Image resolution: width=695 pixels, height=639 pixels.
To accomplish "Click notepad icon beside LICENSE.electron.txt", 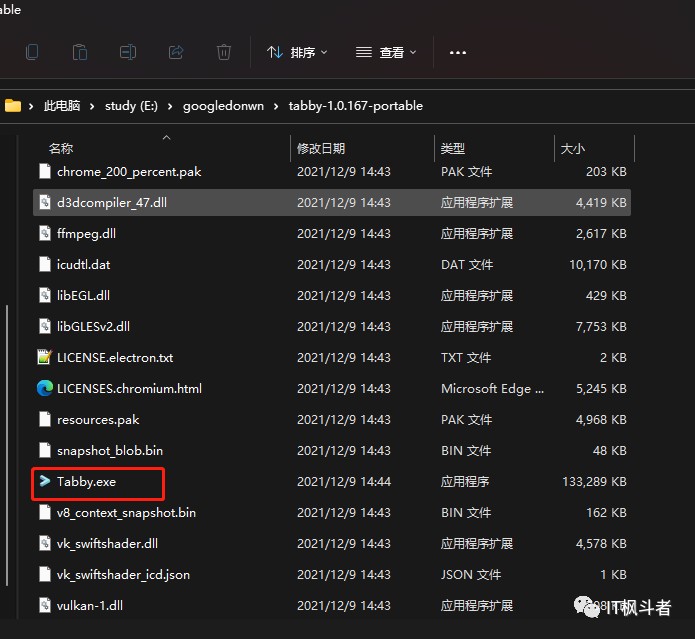I will (x=45, y=357).
